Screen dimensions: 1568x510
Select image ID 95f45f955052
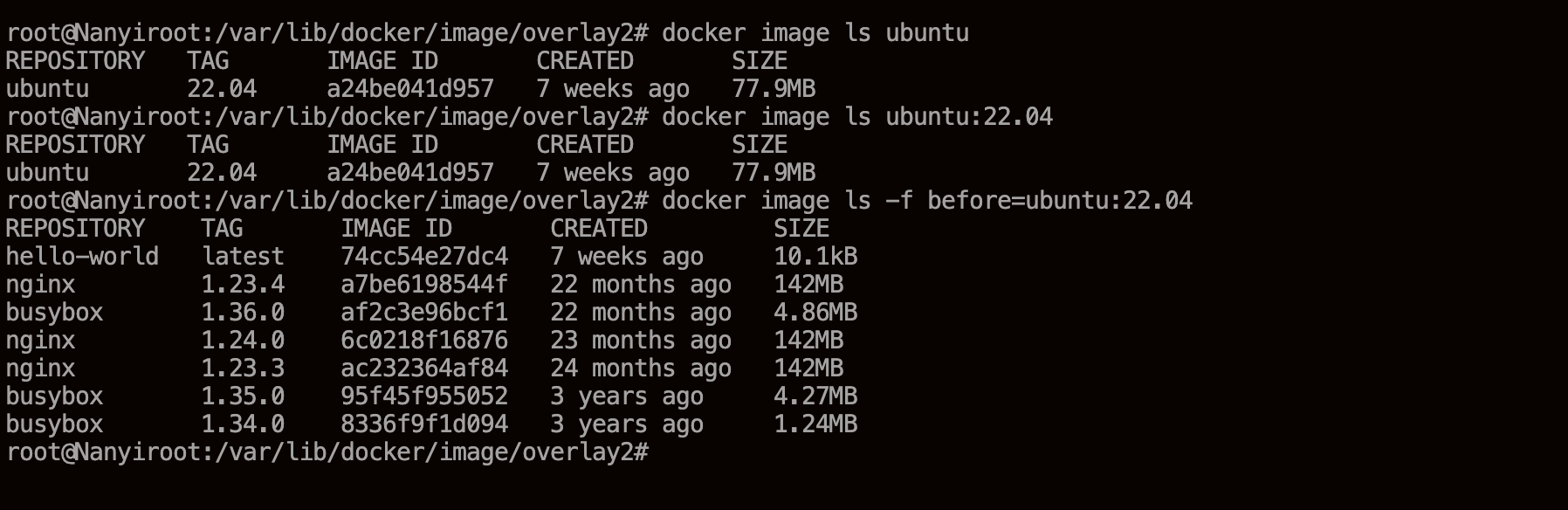coord(424,396)
